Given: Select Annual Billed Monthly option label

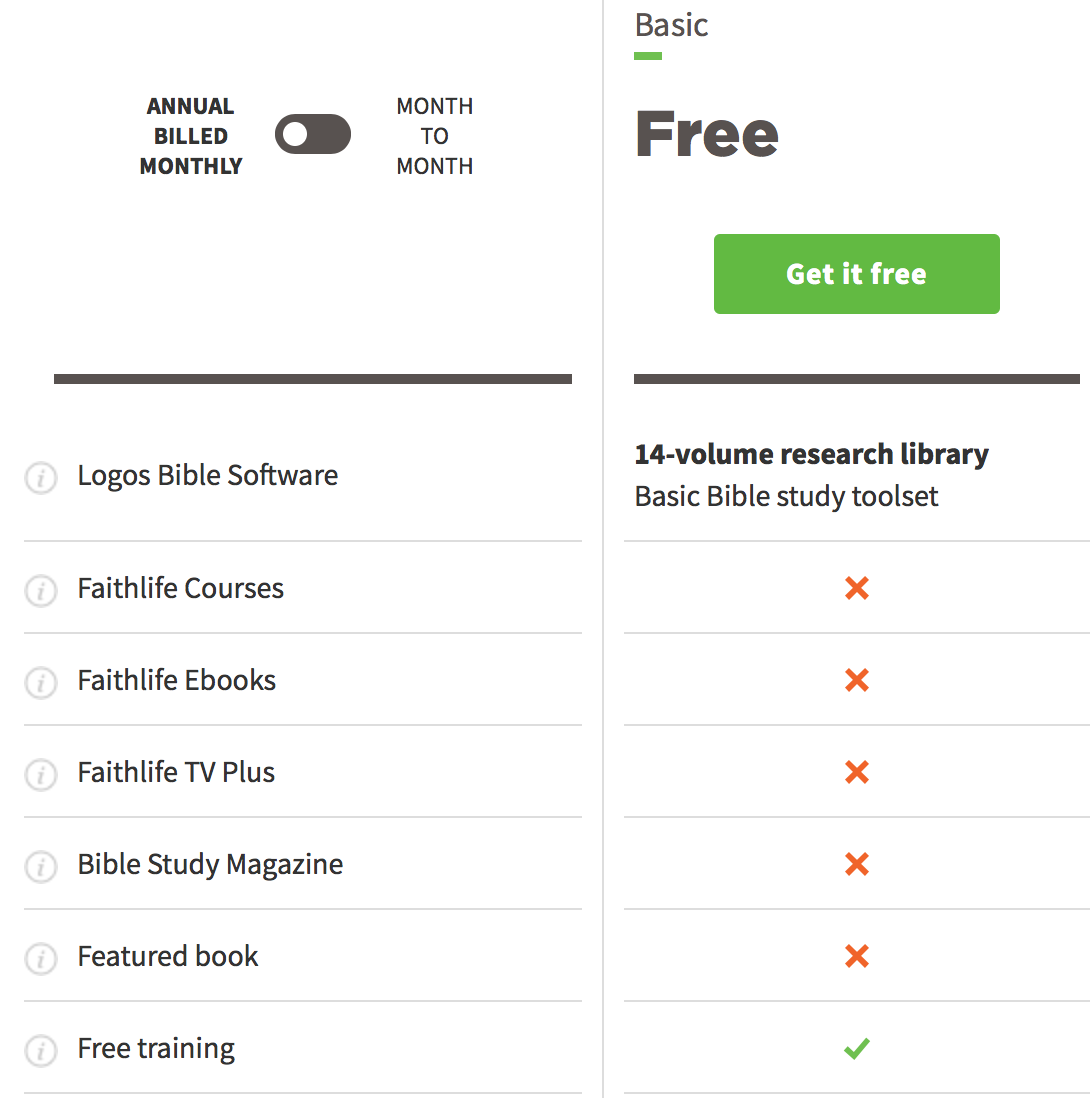Looking at the screenshot, I should click(x=190, y=136).
